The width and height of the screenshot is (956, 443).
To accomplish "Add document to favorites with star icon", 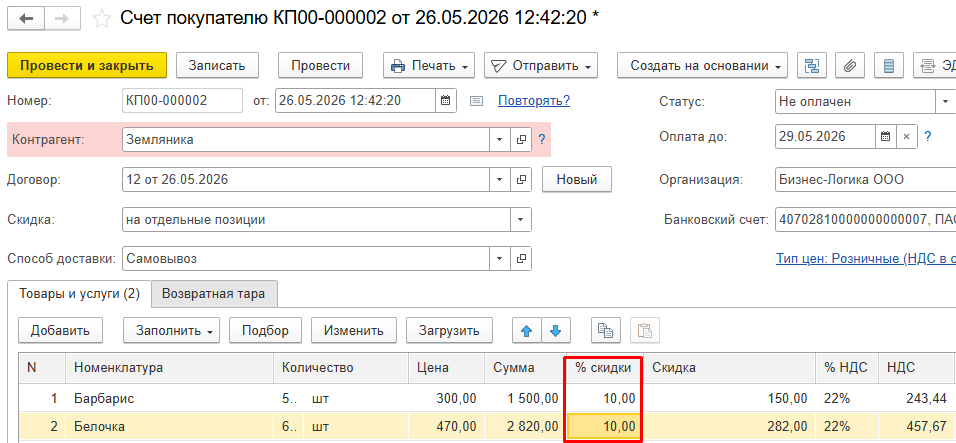I will tap(101, 19).
